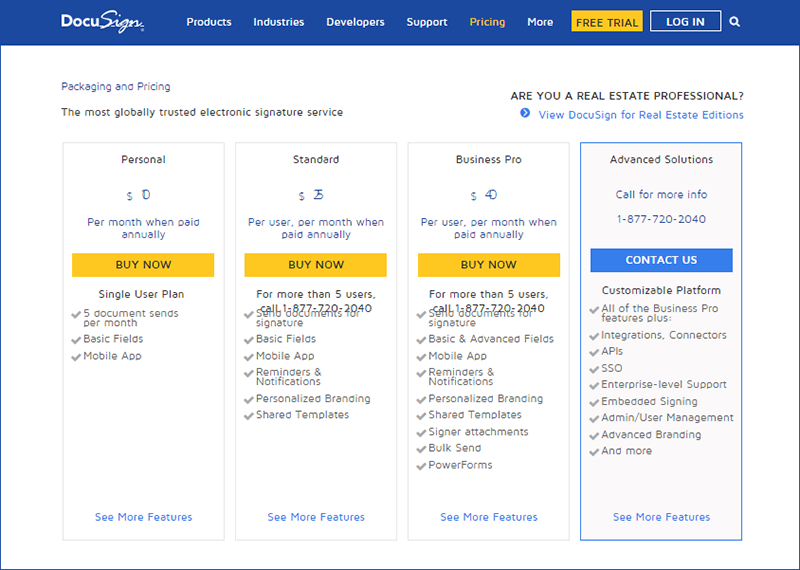This screenshot has width=800, height=570.
Task: Select the Advanced Solutions title
Action: [x=661, y=159]
